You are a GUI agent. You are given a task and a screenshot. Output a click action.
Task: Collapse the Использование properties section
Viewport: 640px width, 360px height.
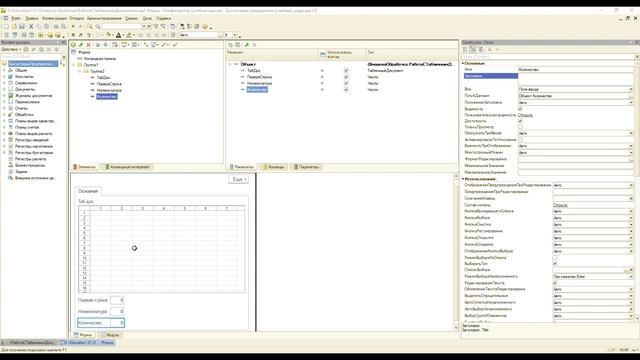(x=463, y=179)
